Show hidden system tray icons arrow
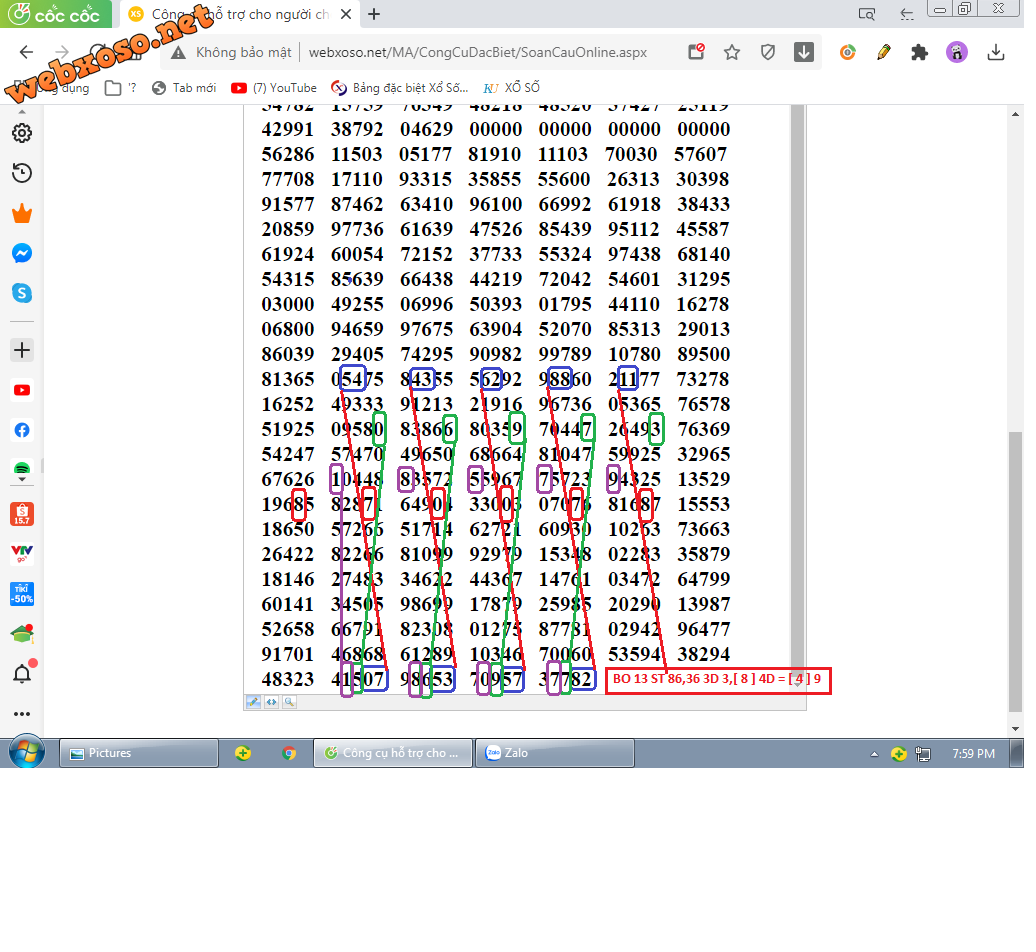 pos(875,754)
